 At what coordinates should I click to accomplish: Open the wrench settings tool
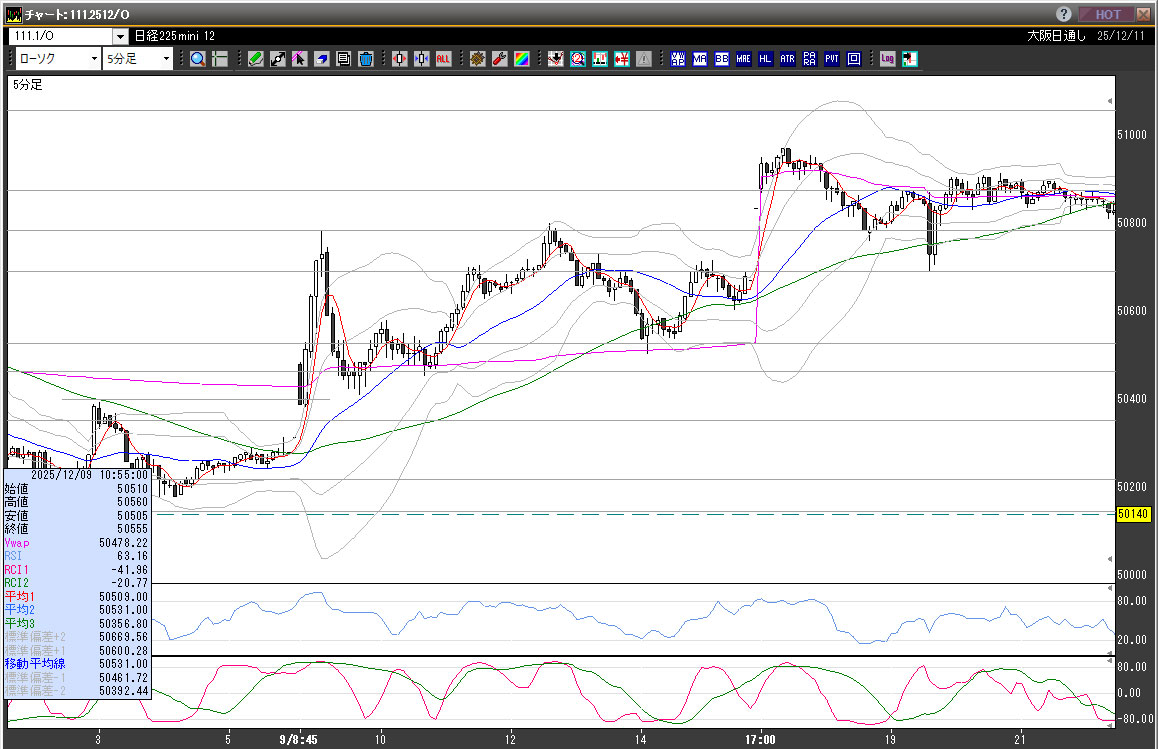(x=499, y=59)
